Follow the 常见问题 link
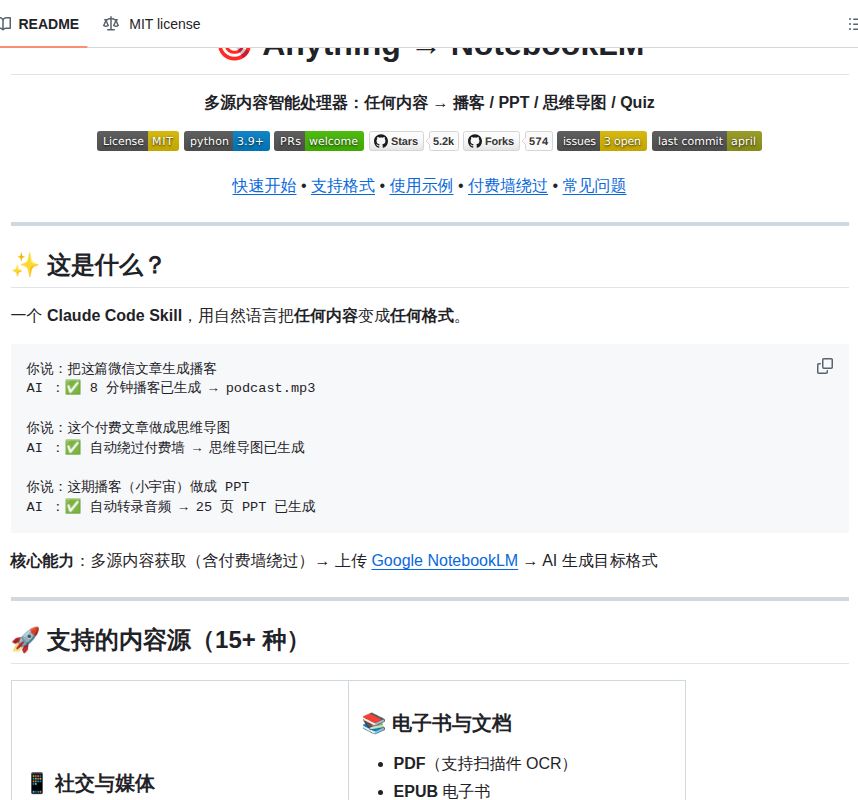This screenshot has width=858, height=800. coord(594,186)
